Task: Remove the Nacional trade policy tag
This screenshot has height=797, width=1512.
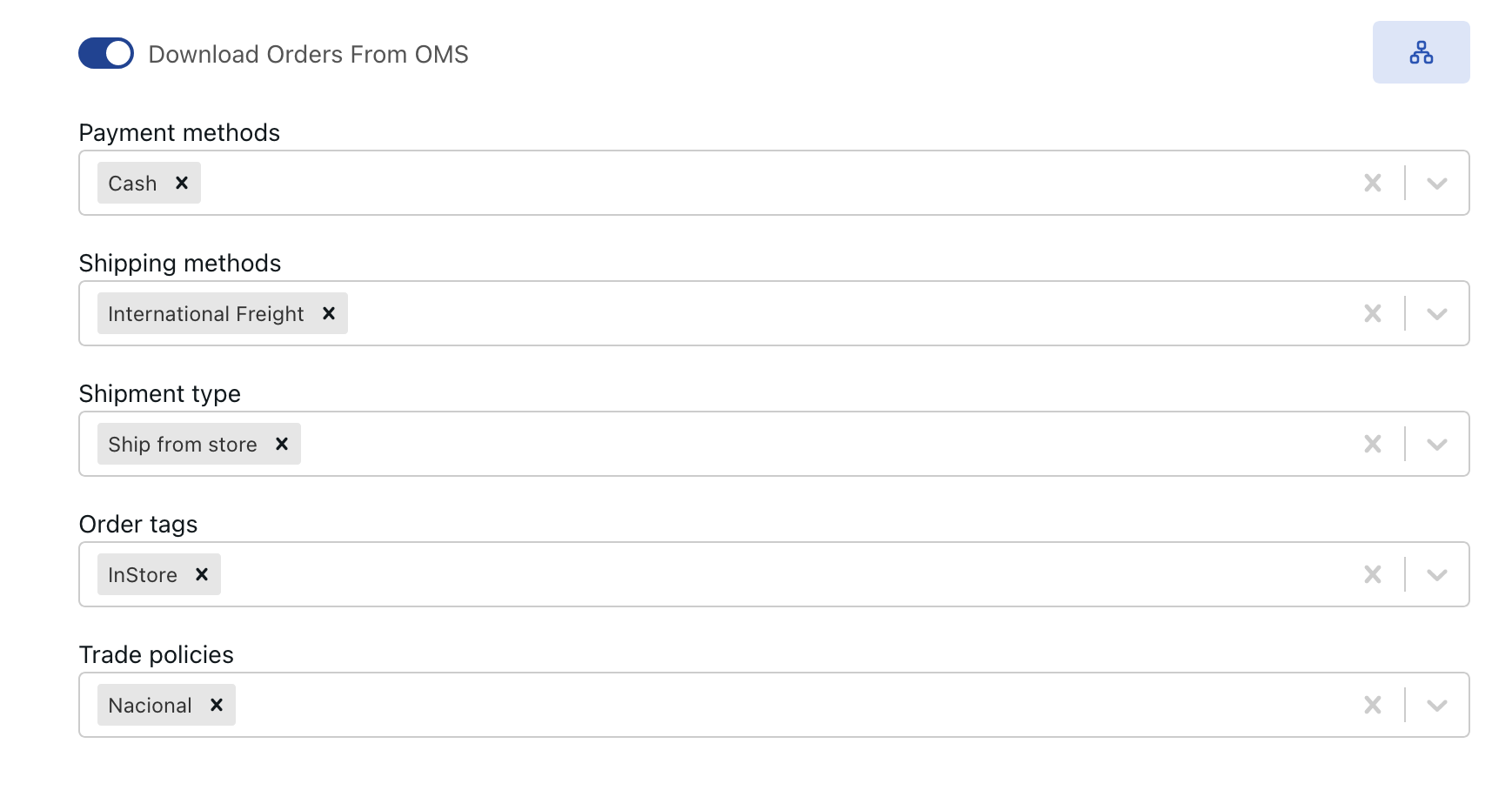Action: (x=217, y=705)
